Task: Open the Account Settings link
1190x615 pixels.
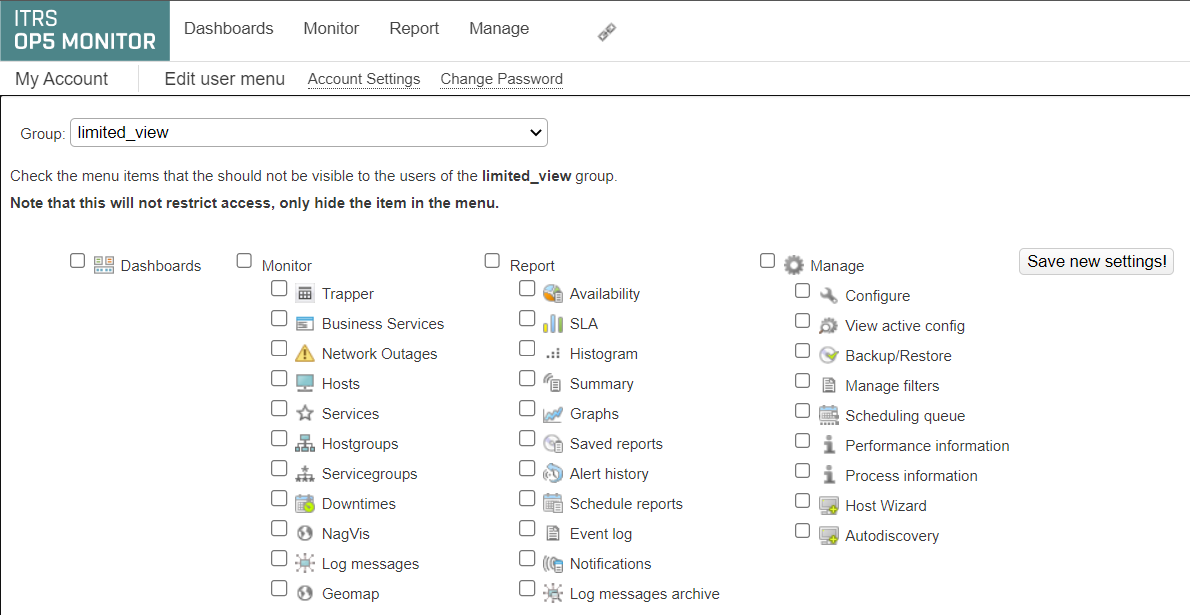Action: tap(364, 79)
